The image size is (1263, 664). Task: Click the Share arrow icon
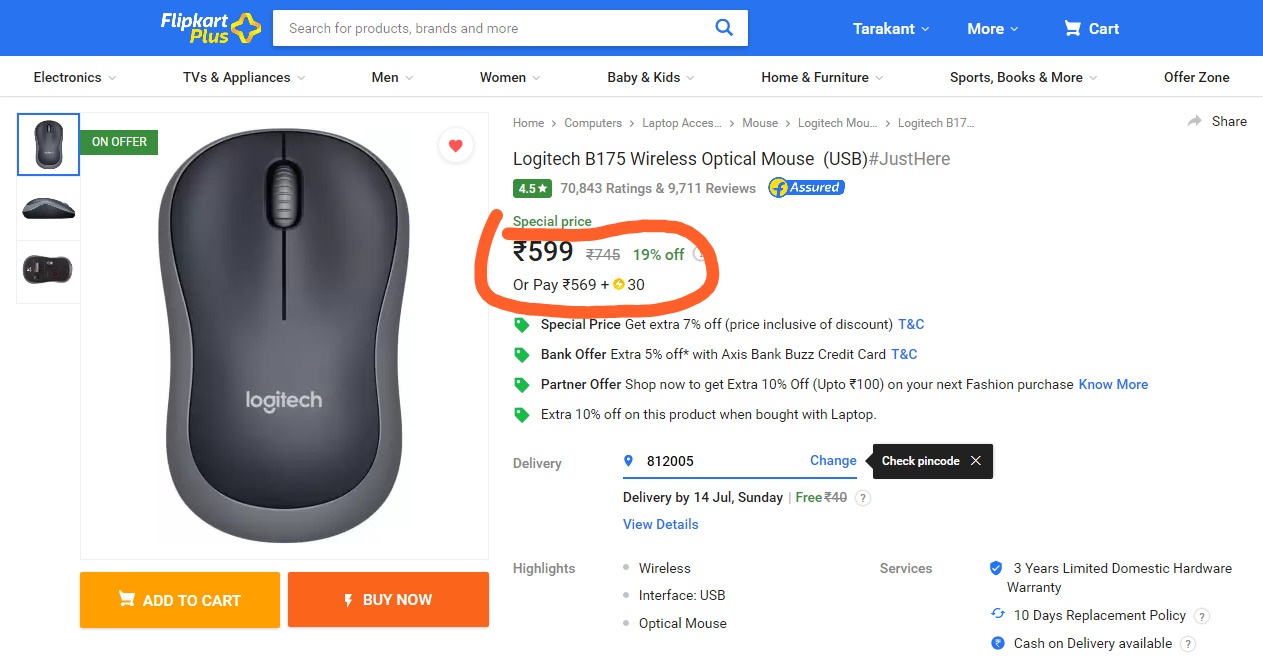tap(1194, 121)
